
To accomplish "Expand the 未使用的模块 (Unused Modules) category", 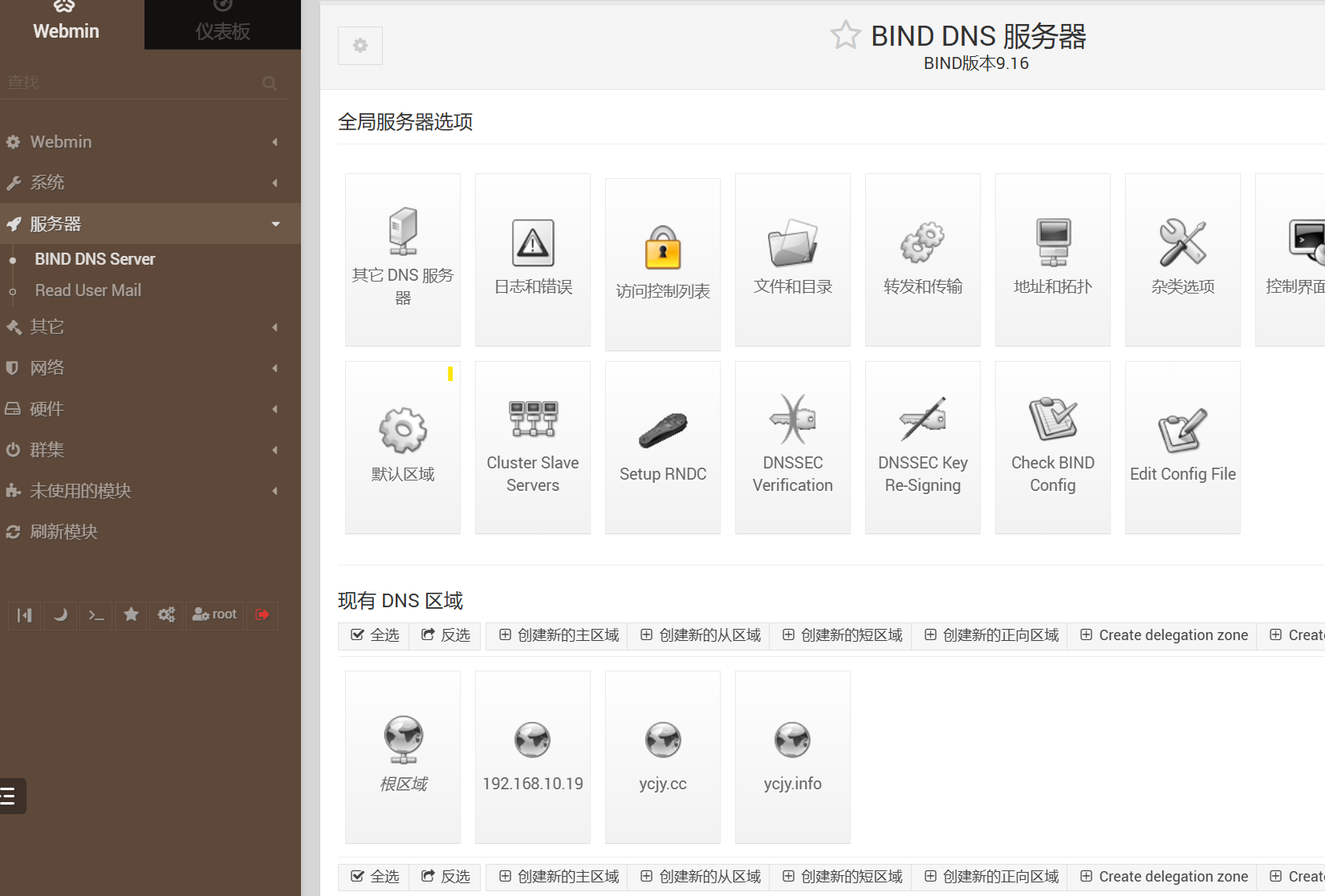I will pos(150,491).
